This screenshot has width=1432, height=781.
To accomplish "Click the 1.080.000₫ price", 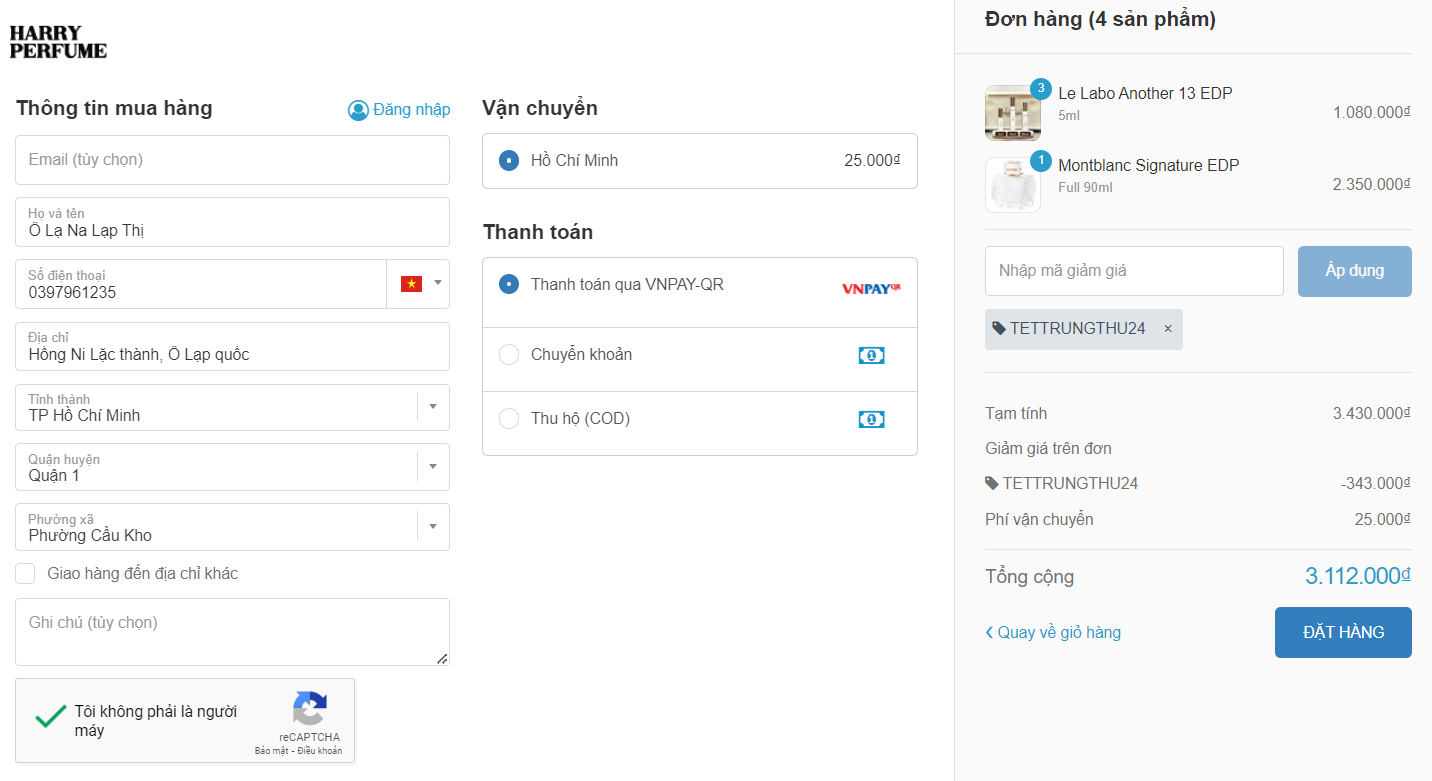I will [x=1372, y=113].
